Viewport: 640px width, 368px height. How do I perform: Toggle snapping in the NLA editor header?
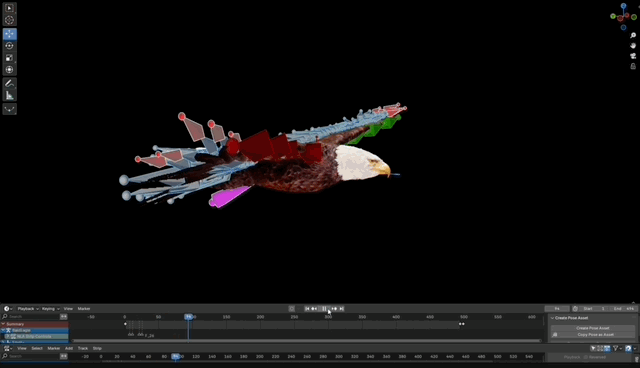click(628, 348)
